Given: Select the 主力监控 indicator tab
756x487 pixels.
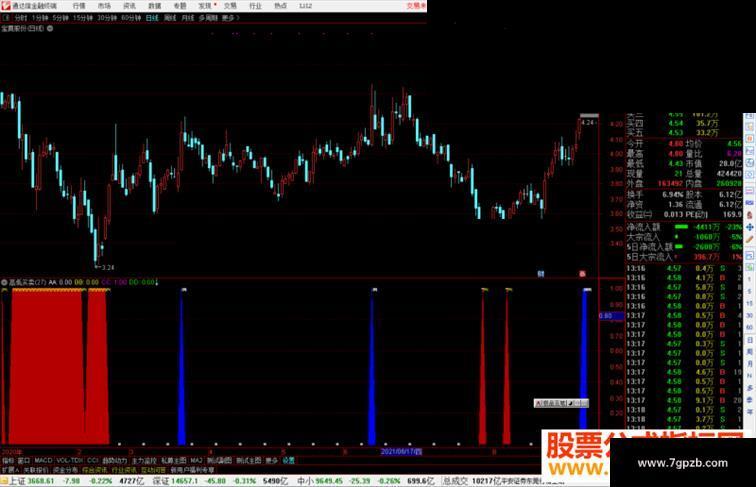Looking at the screenshot, I should (x=144, y=460).
